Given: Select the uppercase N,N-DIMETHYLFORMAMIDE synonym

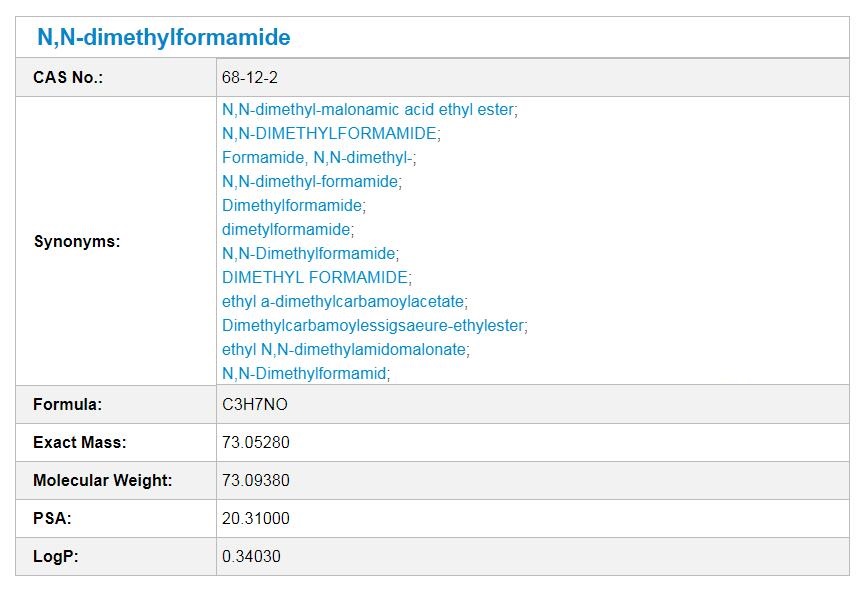Looking at the screenshot, I should pyautogui.click(x=329, y=134).
